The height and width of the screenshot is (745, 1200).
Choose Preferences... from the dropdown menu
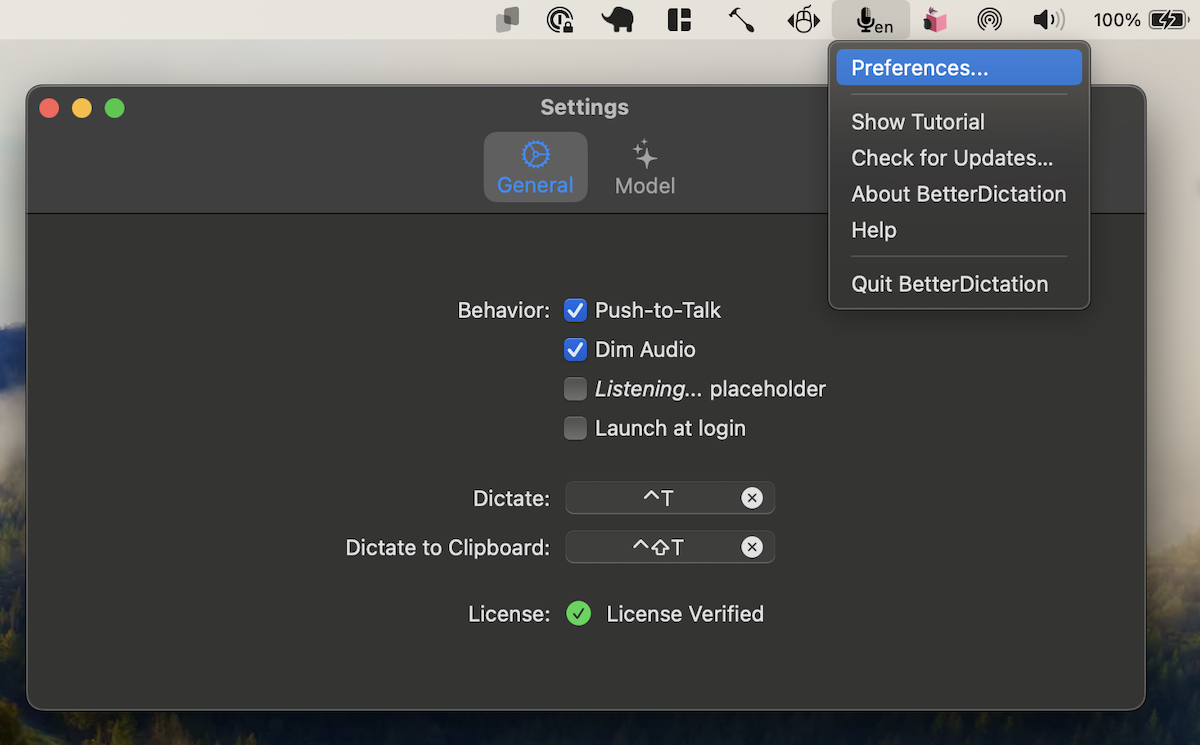[x=959, y=68]
